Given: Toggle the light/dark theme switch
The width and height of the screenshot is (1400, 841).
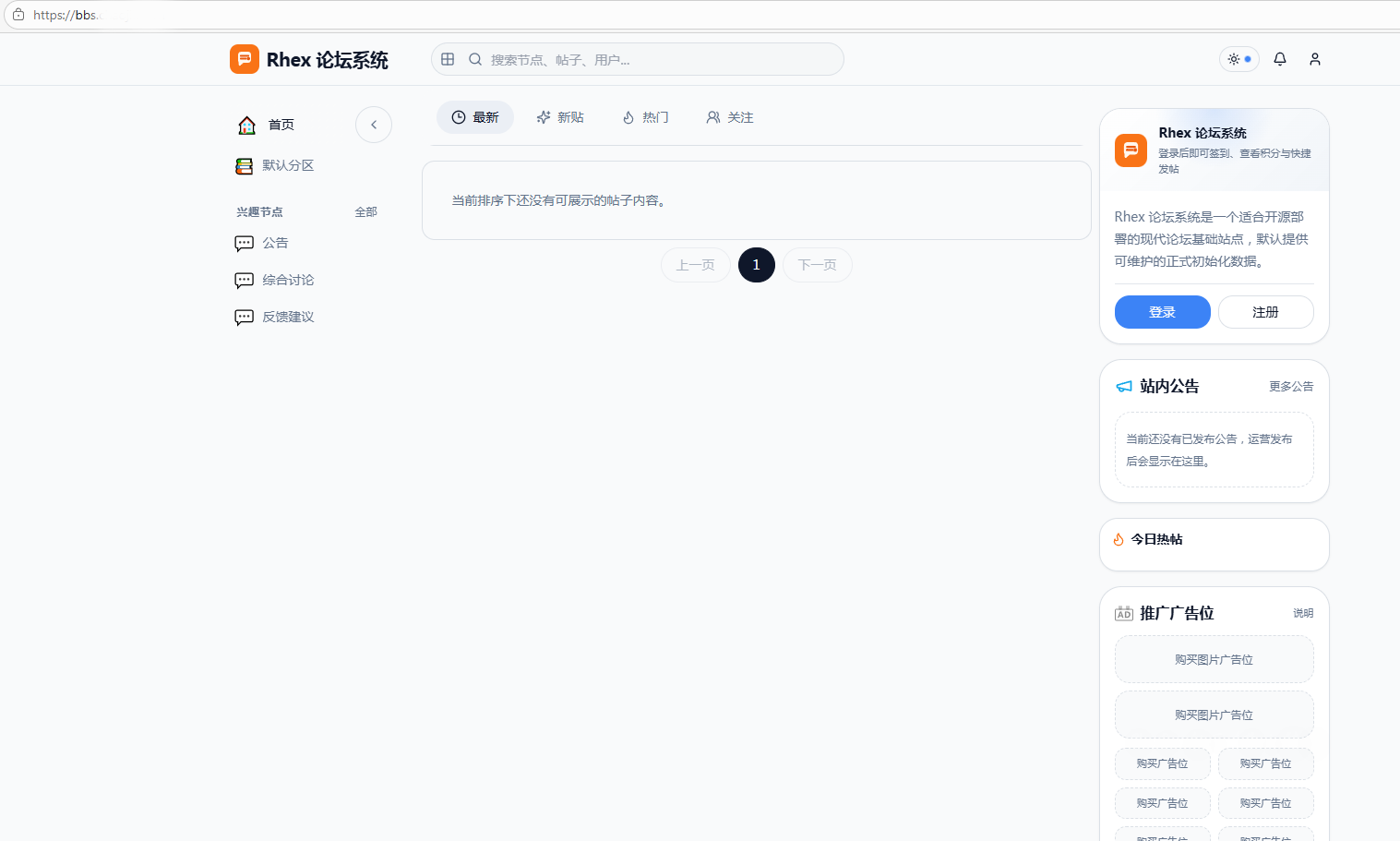Looking at the screenshot, I should 1239,59.
